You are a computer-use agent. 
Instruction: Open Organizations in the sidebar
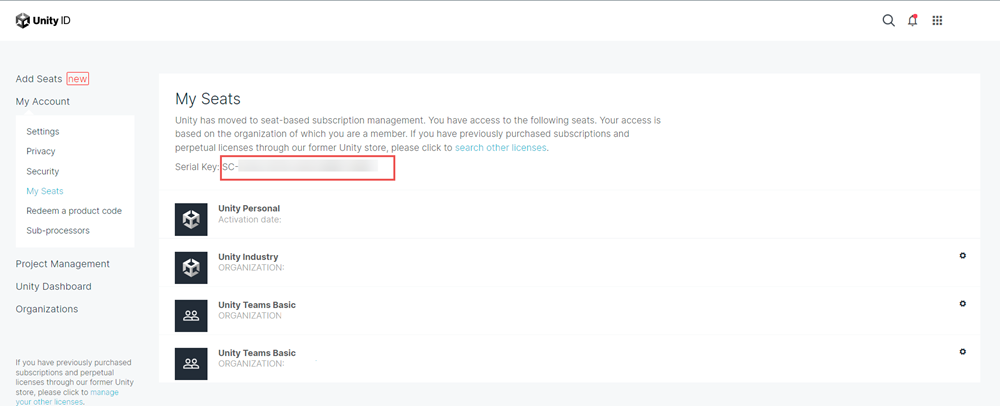tap(47, 309)
